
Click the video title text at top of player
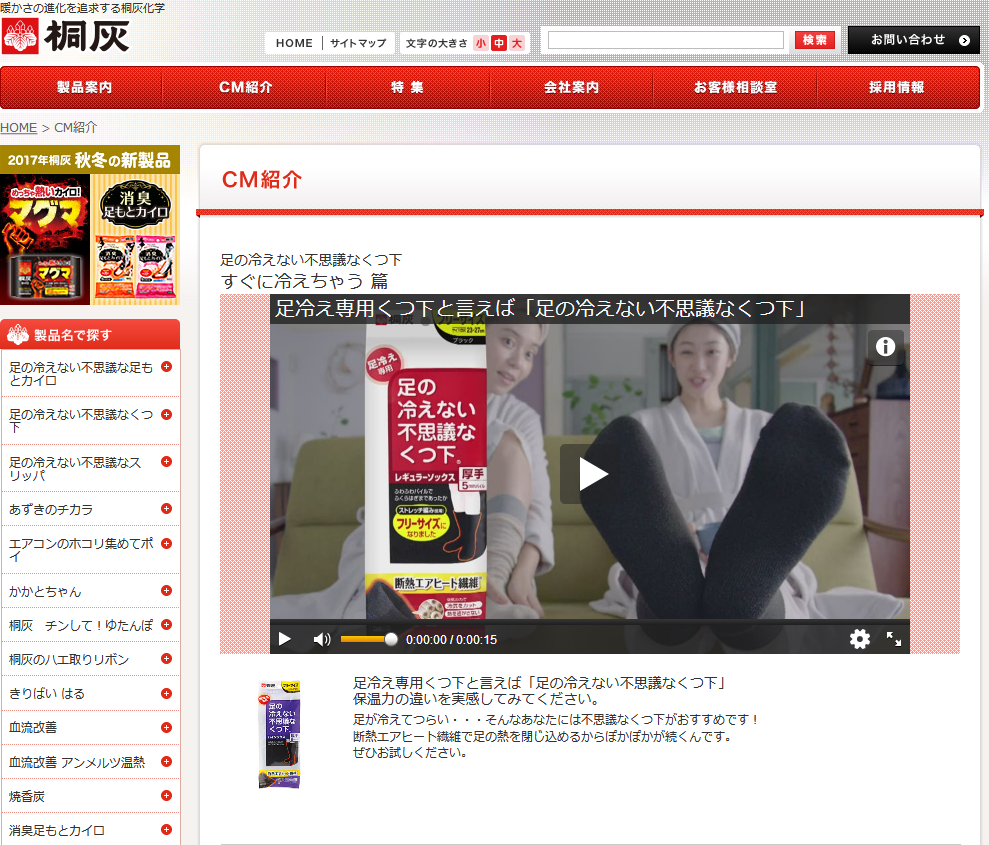click(x=540, y=308)
